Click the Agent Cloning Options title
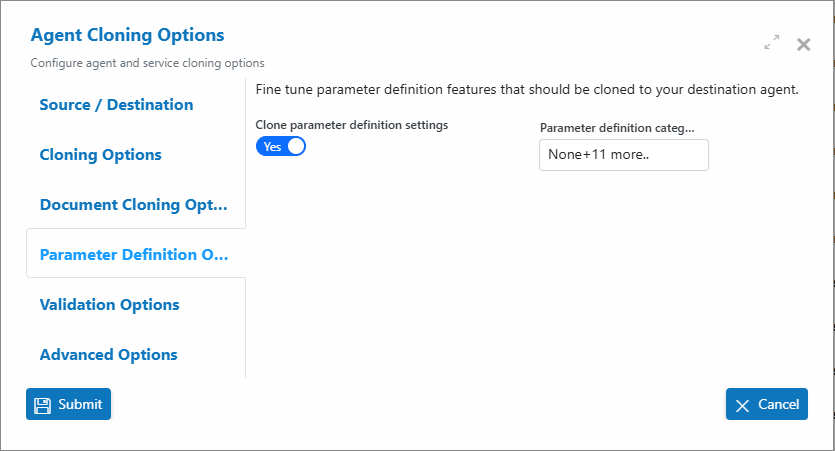 point(127,35)
